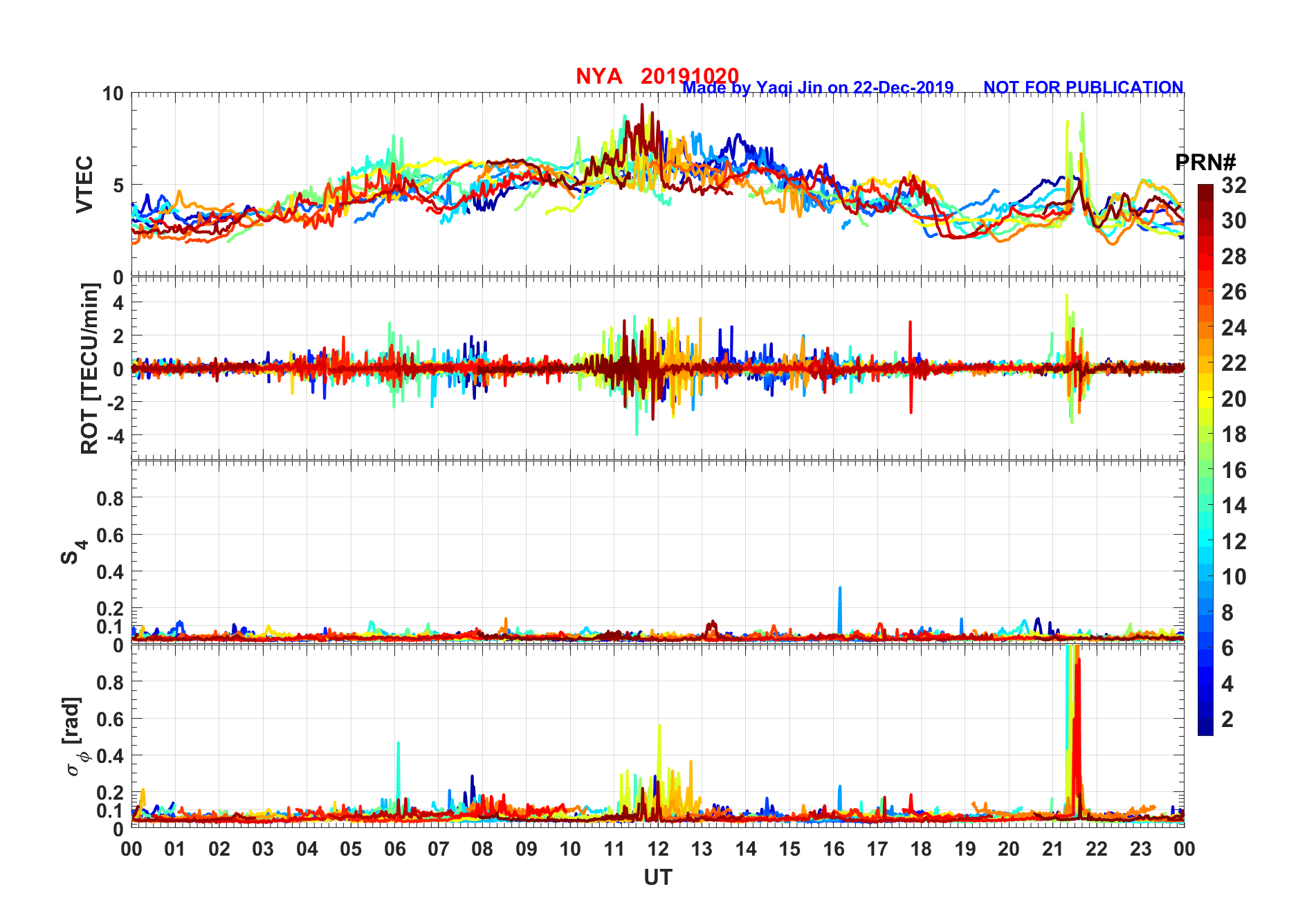Click the 'Made by Yaqi Jin on 22-Dec-2019' text
The width and height of the screenshot is (1316, 920).
818,88
